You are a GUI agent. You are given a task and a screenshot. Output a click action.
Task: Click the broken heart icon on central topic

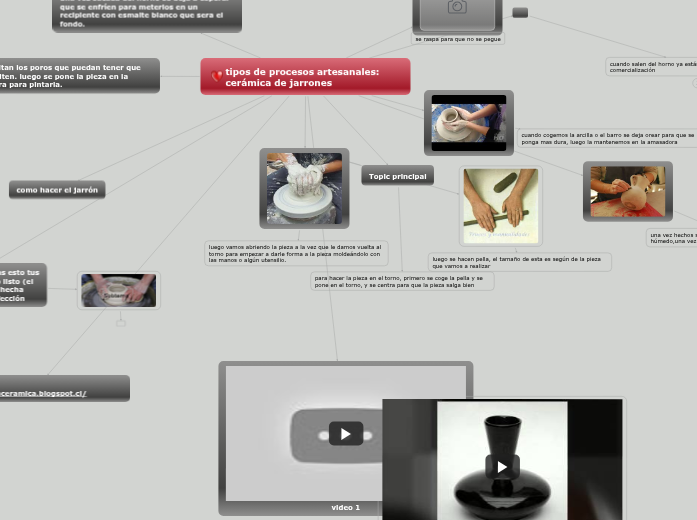click(216, 77)
